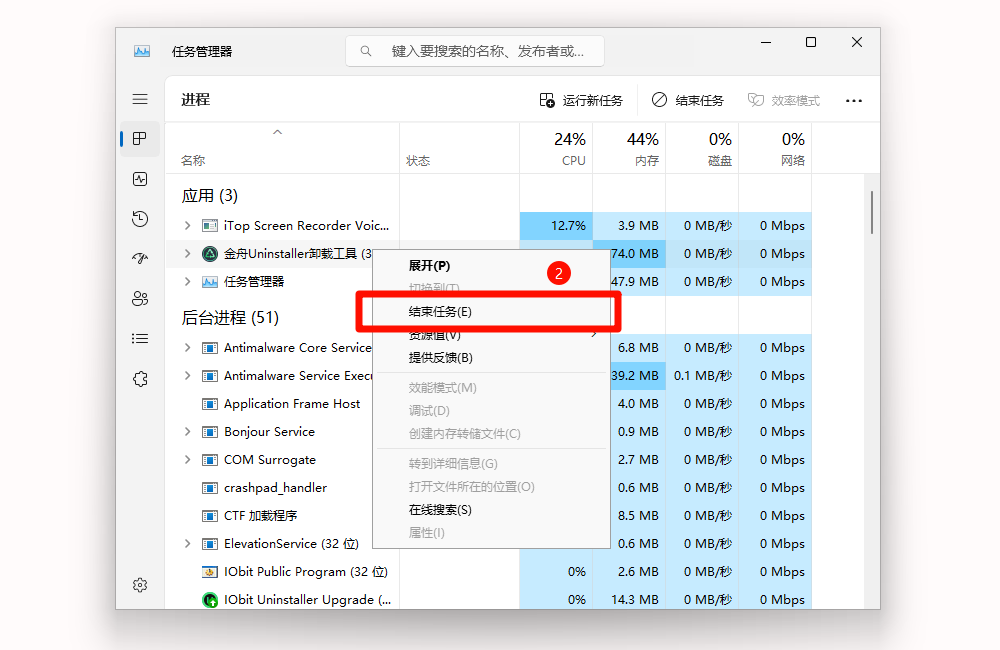Click the 12.7% CPU cell for iTop

pos(556,226)
